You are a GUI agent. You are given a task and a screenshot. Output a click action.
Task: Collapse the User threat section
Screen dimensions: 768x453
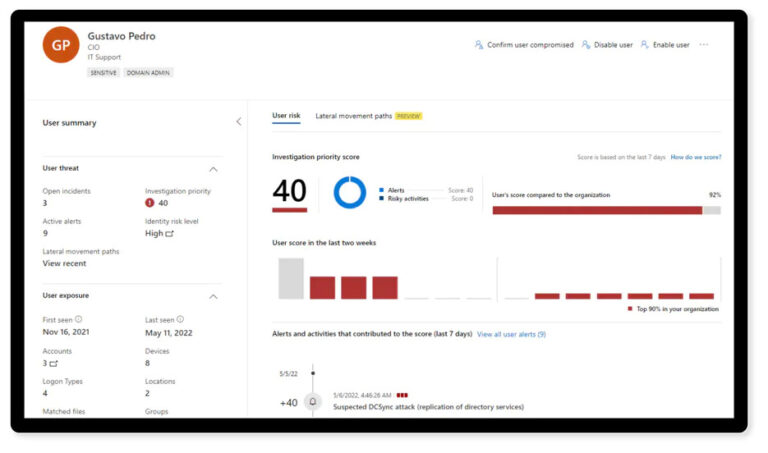(213, 169)
